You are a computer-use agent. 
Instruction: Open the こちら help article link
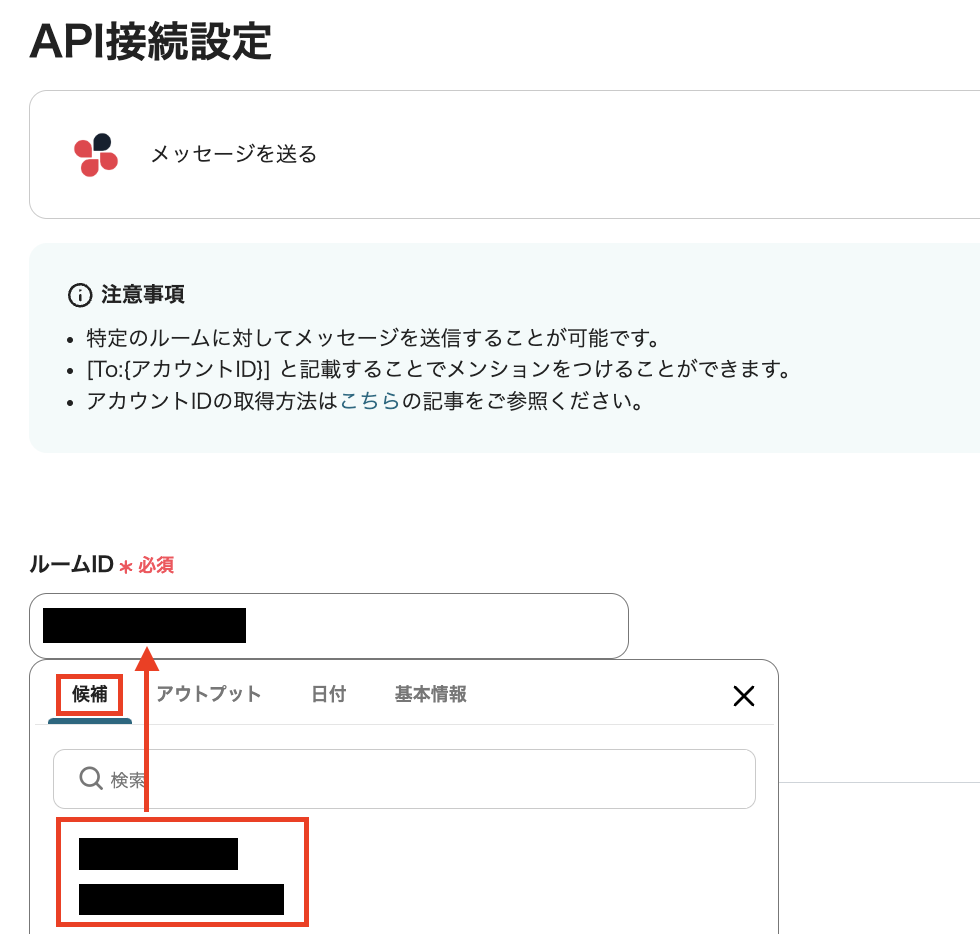tap(370, 401)
